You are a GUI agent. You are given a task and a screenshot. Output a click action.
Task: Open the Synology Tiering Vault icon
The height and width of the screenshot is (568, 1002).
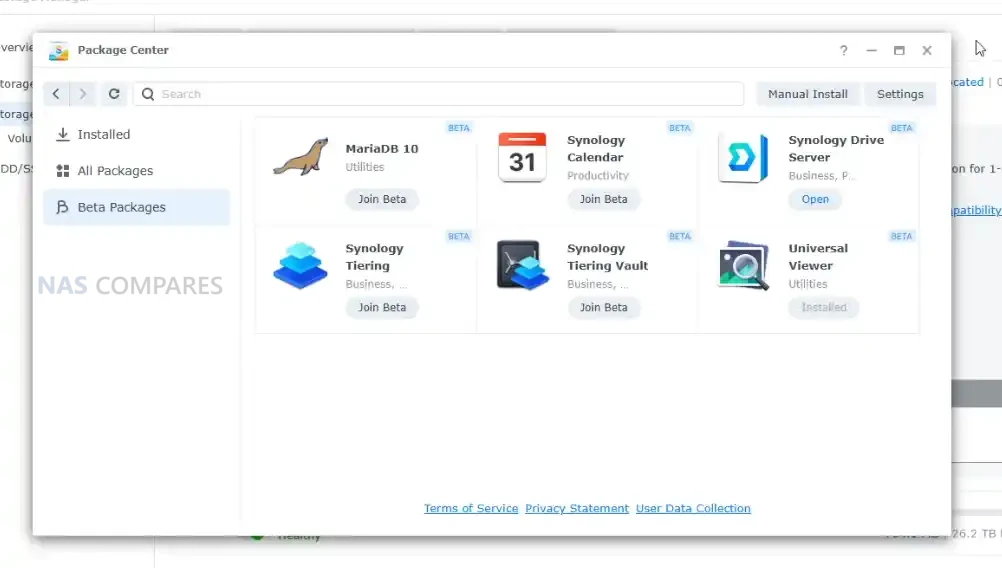(522, 266)
